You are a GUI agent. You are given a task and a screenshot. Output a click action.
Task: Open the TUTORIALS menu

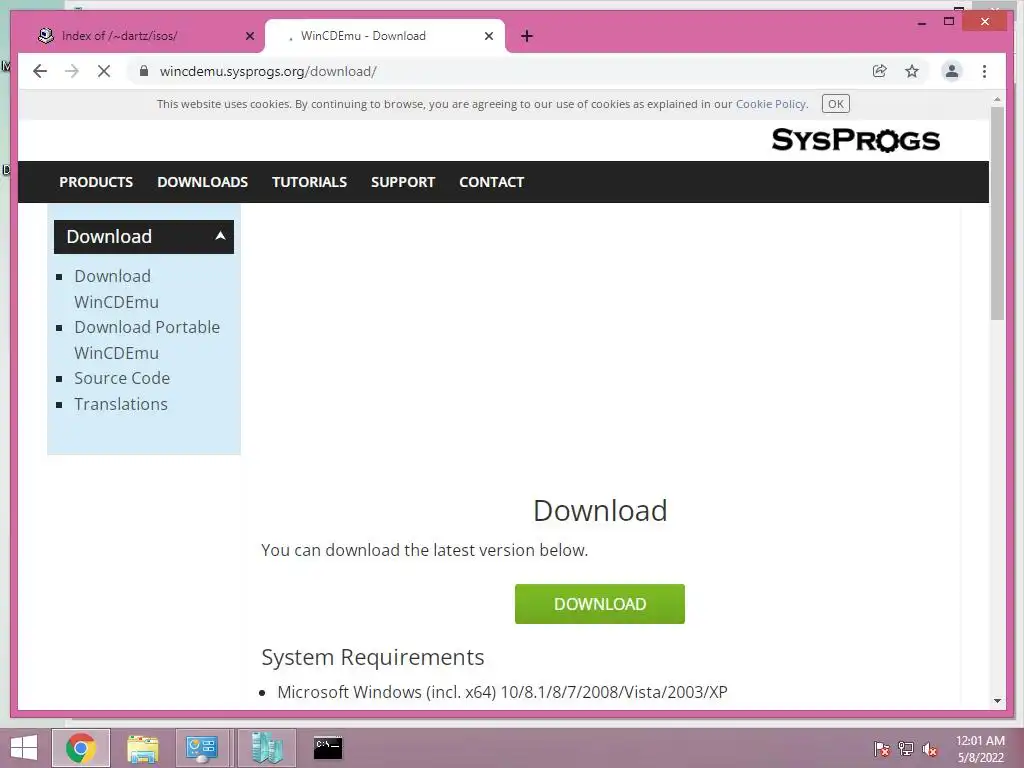(310, 182)
